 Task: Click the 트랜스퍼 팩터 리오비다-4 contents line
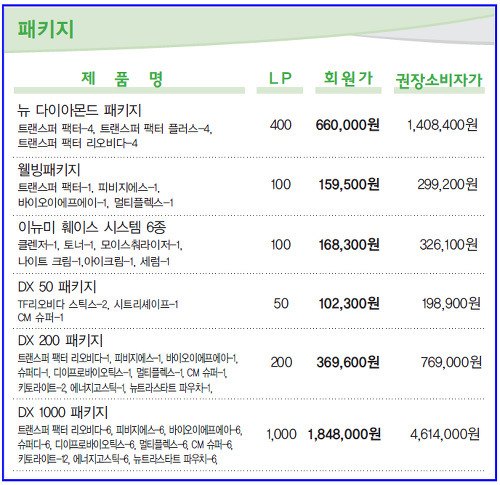(77, 143)
